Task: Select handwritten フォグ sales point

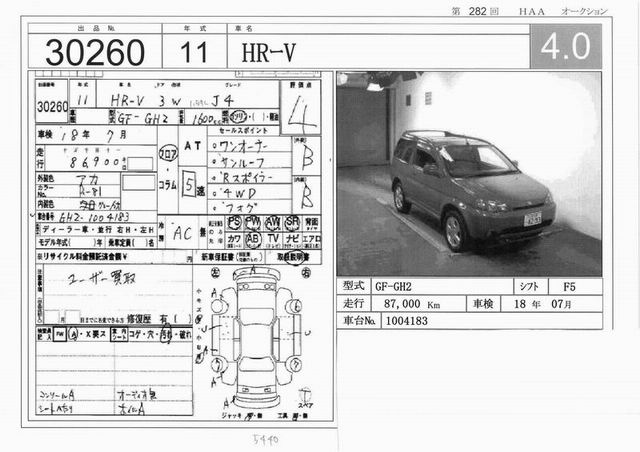Action: 240,207
